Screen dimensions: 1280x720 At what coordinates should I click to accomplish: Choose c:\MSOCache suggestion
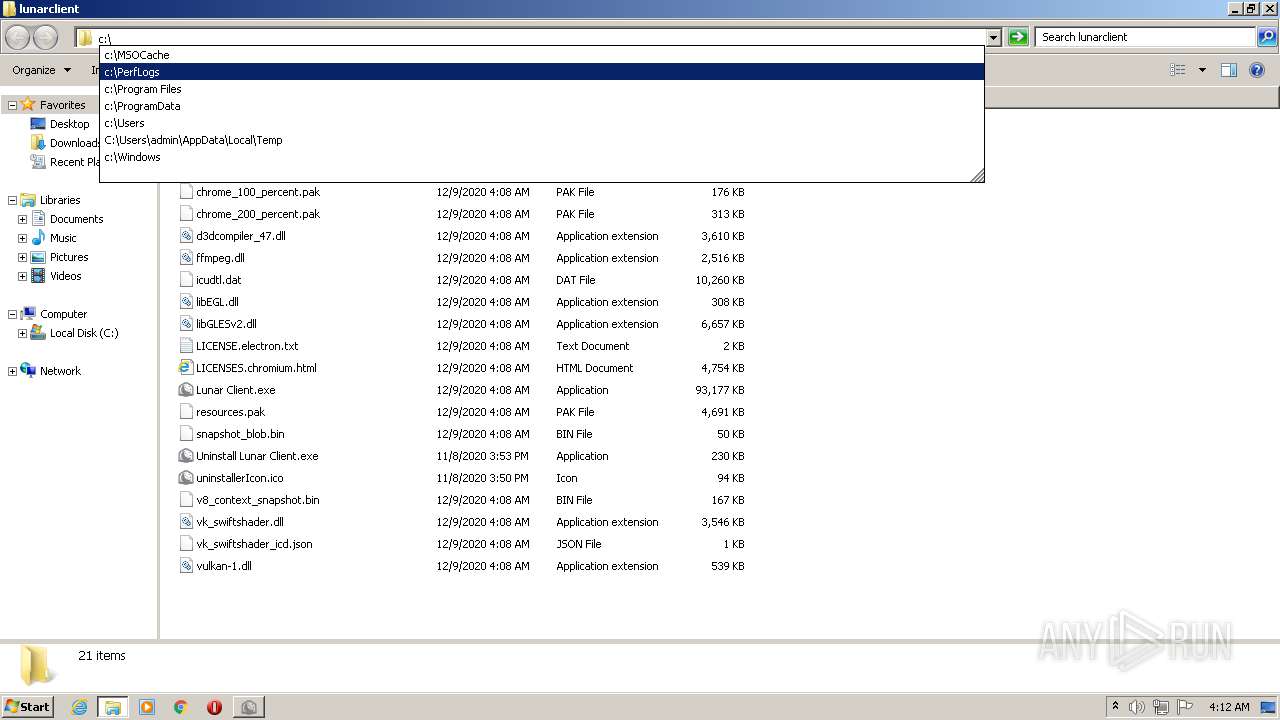(541, 55)
